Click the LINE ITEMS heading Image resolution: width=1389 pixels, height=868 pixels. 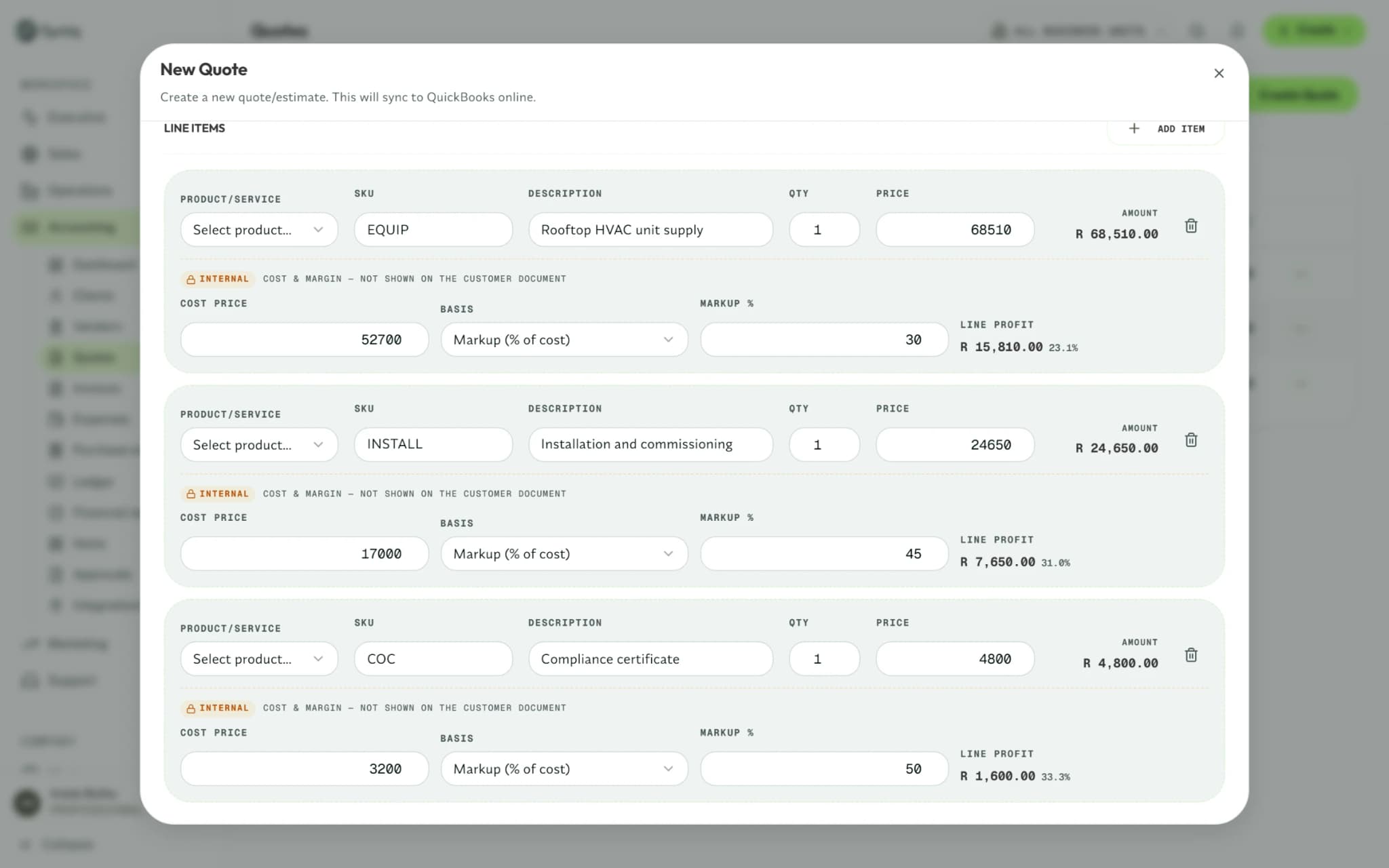pyautogui.click(x=195, y=128)
